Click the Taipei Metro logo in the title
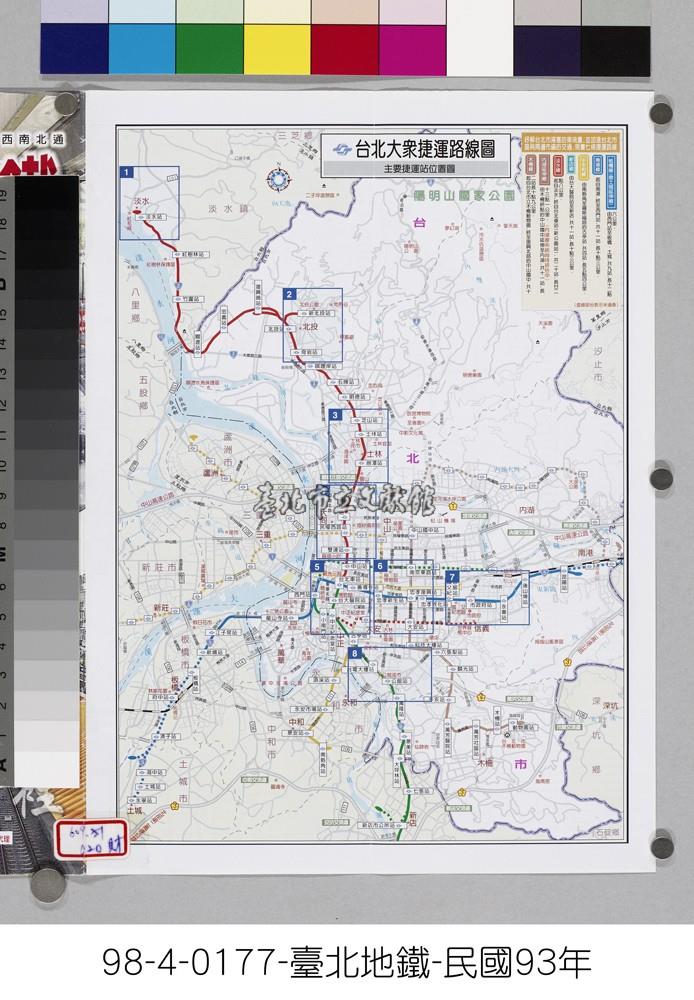This screenshot has height=1000, width=694. [x=342, y=147]
